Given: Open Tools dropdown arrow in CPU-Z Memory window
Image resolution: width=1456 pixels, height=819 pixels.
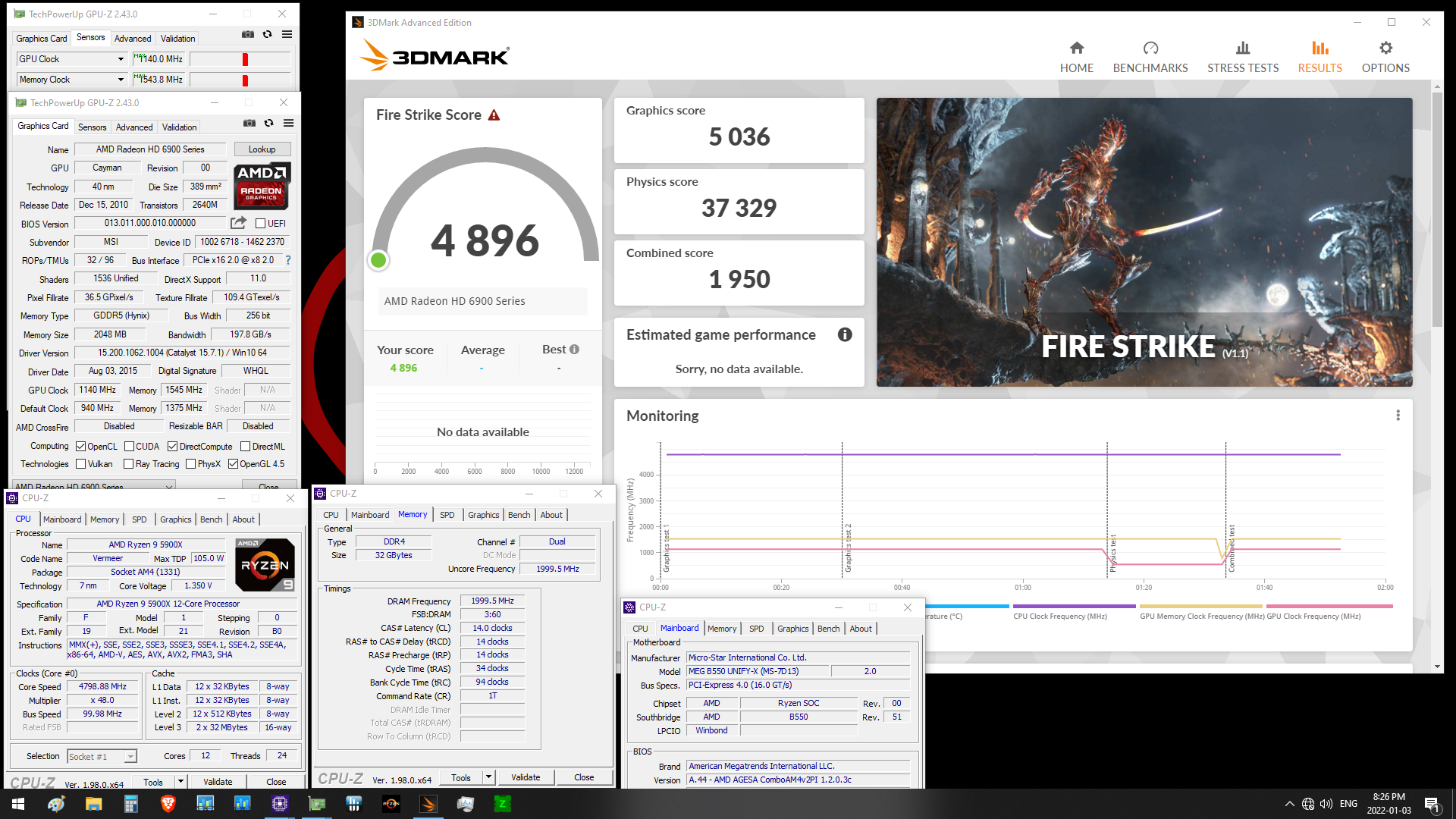Looking at the screenshot, I should tap(488, 777).
